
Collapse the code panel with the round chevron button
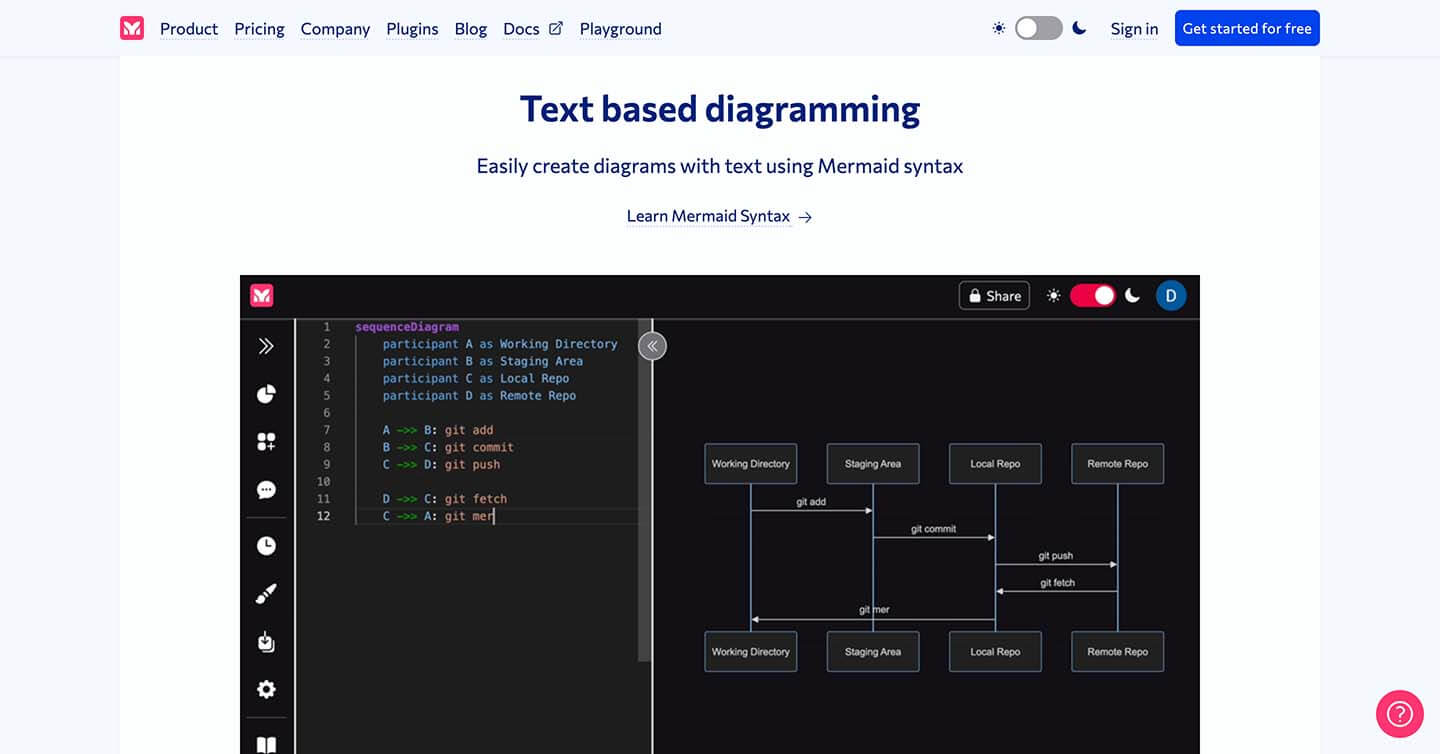pyautogui.click(x=652, y=346)
